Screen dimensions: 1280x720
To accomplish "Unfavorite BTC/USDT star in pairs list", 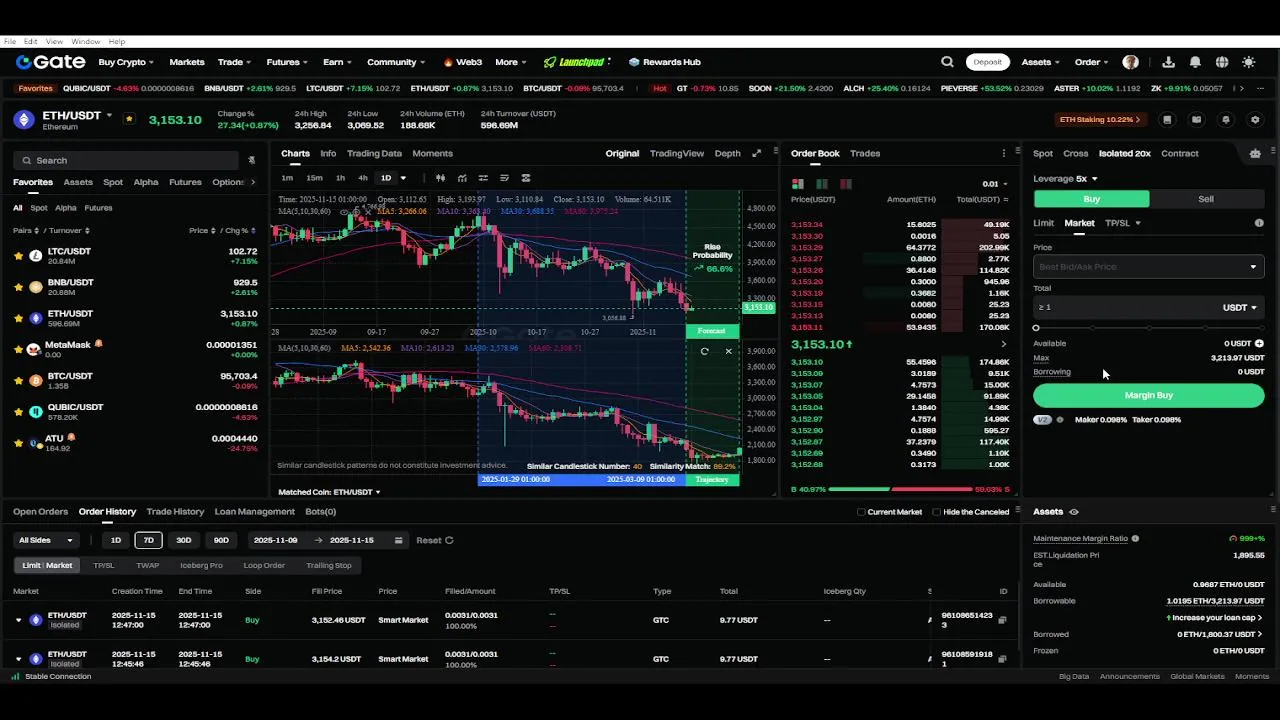I will pos(18,380).
